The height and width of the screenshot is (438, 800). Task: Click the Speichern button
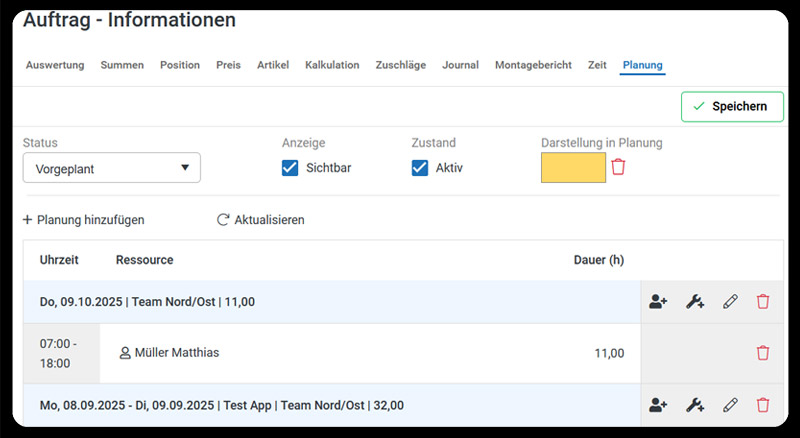[732, 106]
